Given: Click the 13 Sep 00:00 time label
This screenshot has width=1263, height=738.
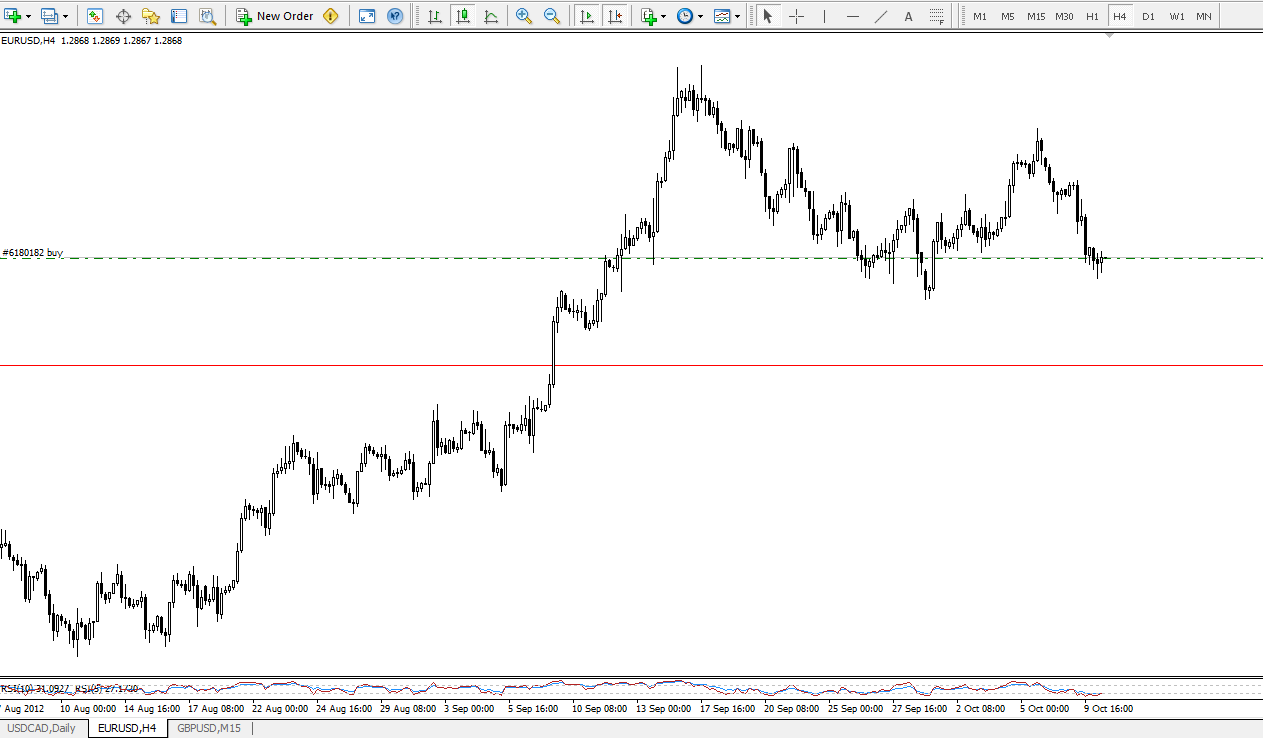Looking at the screenshot, I should pos(665,708).
